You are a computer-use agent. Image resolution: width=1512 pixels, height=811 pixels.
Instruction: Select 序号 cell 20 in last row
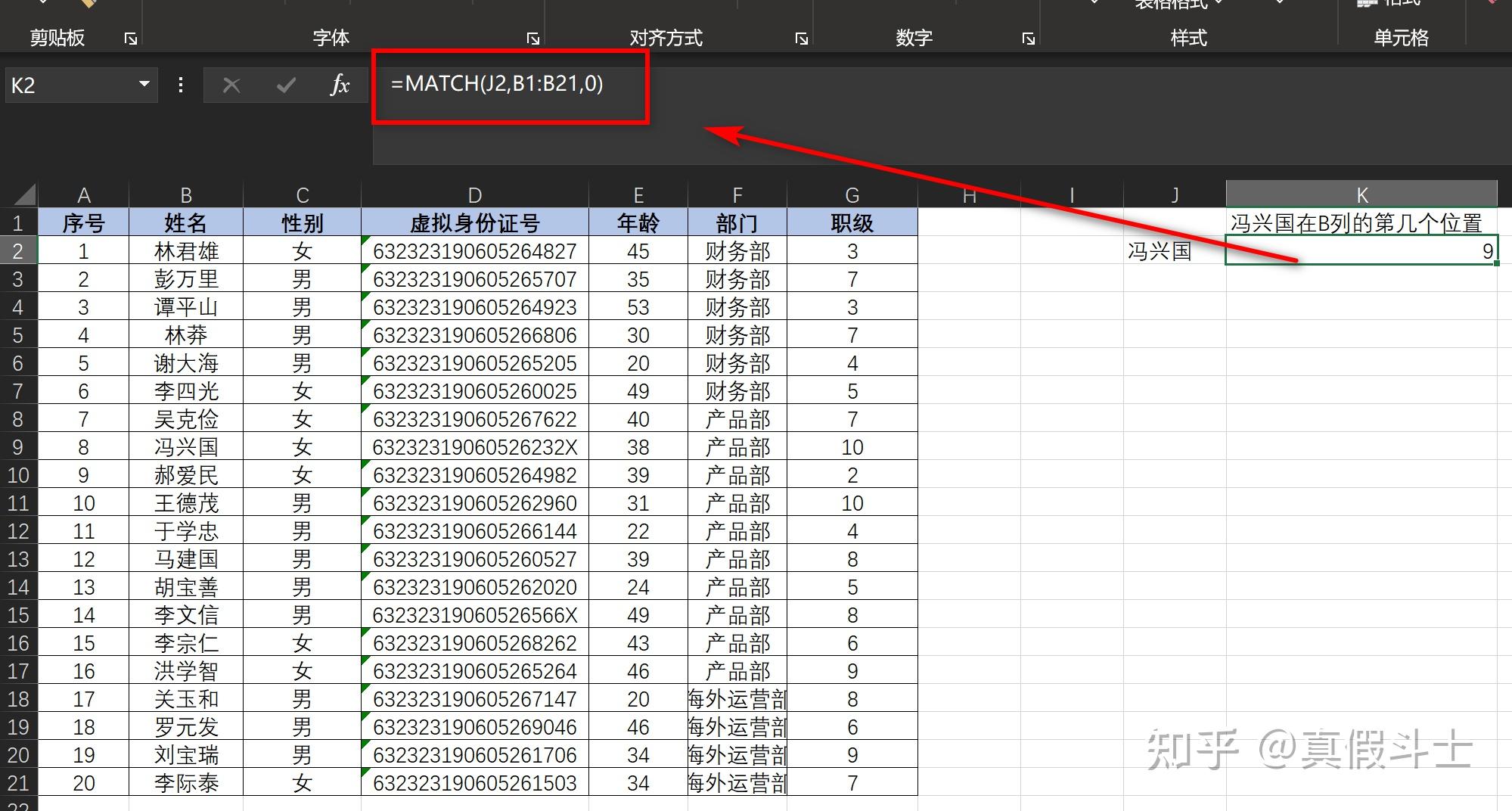pyautogui.click(x=84, y=783)
